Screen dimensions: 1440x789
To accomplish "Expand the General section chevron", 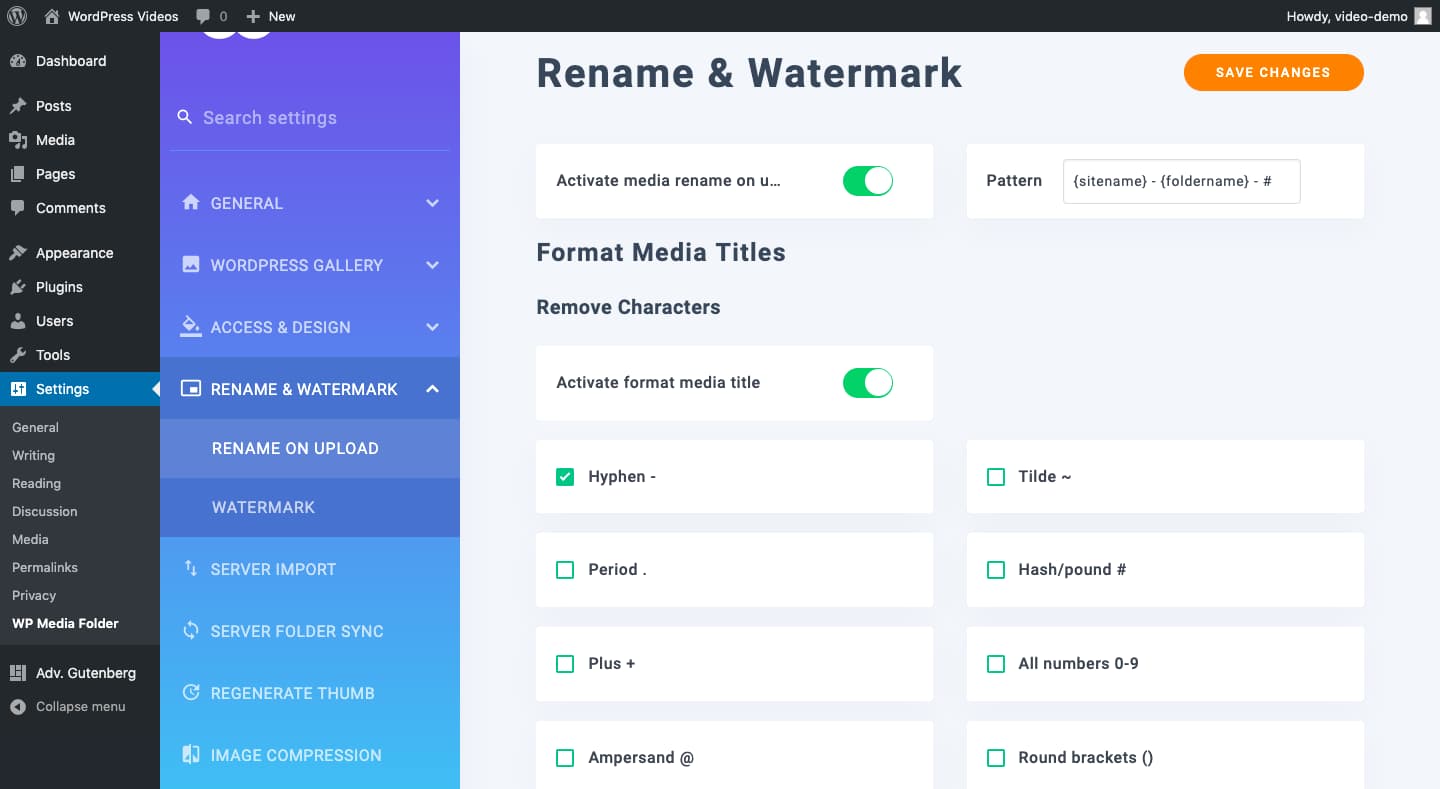I will [432, 203].
